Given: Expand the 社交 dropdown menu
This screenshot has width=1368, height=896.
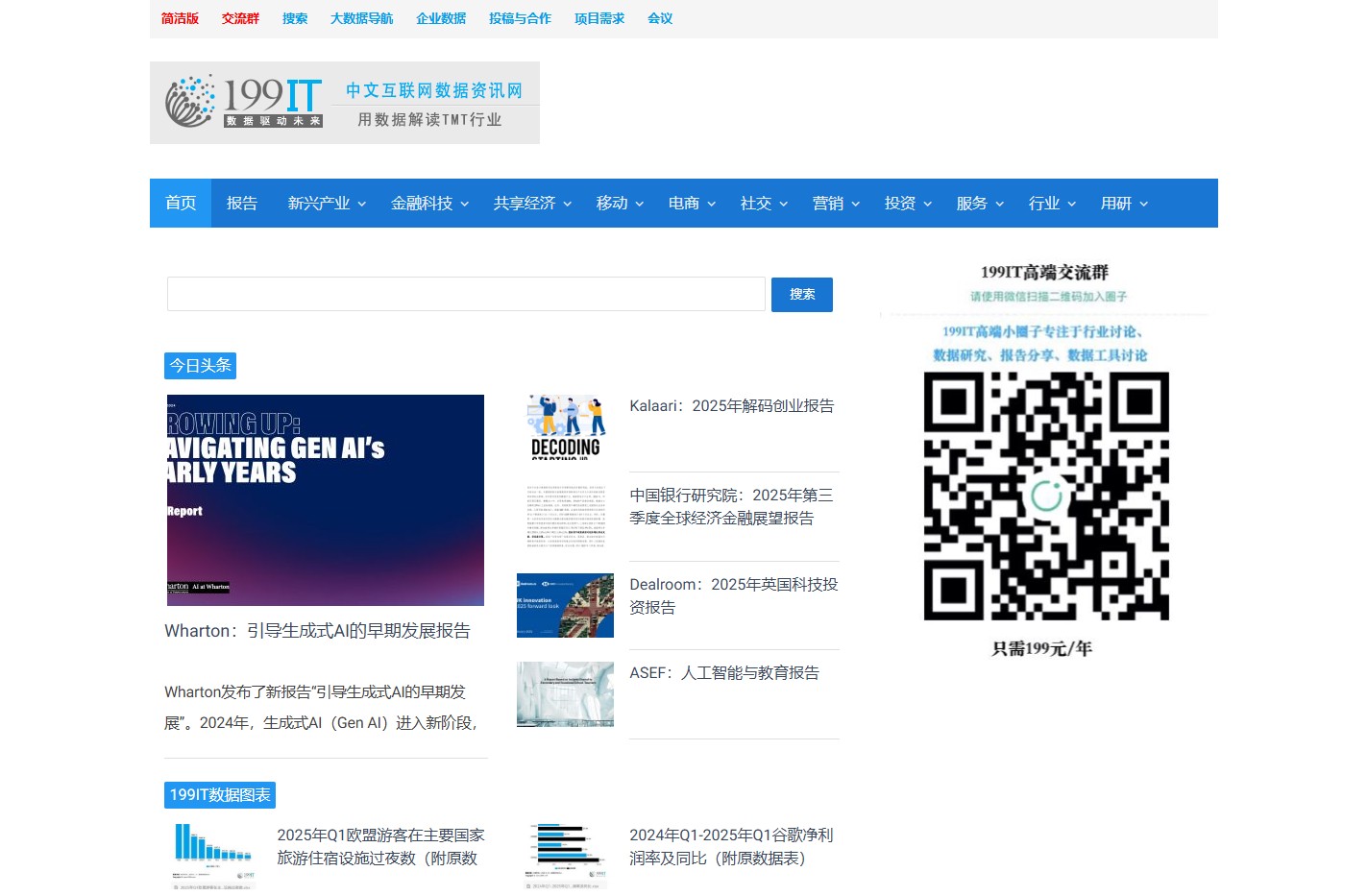Looking at the screenshot, I should point(764,203).
